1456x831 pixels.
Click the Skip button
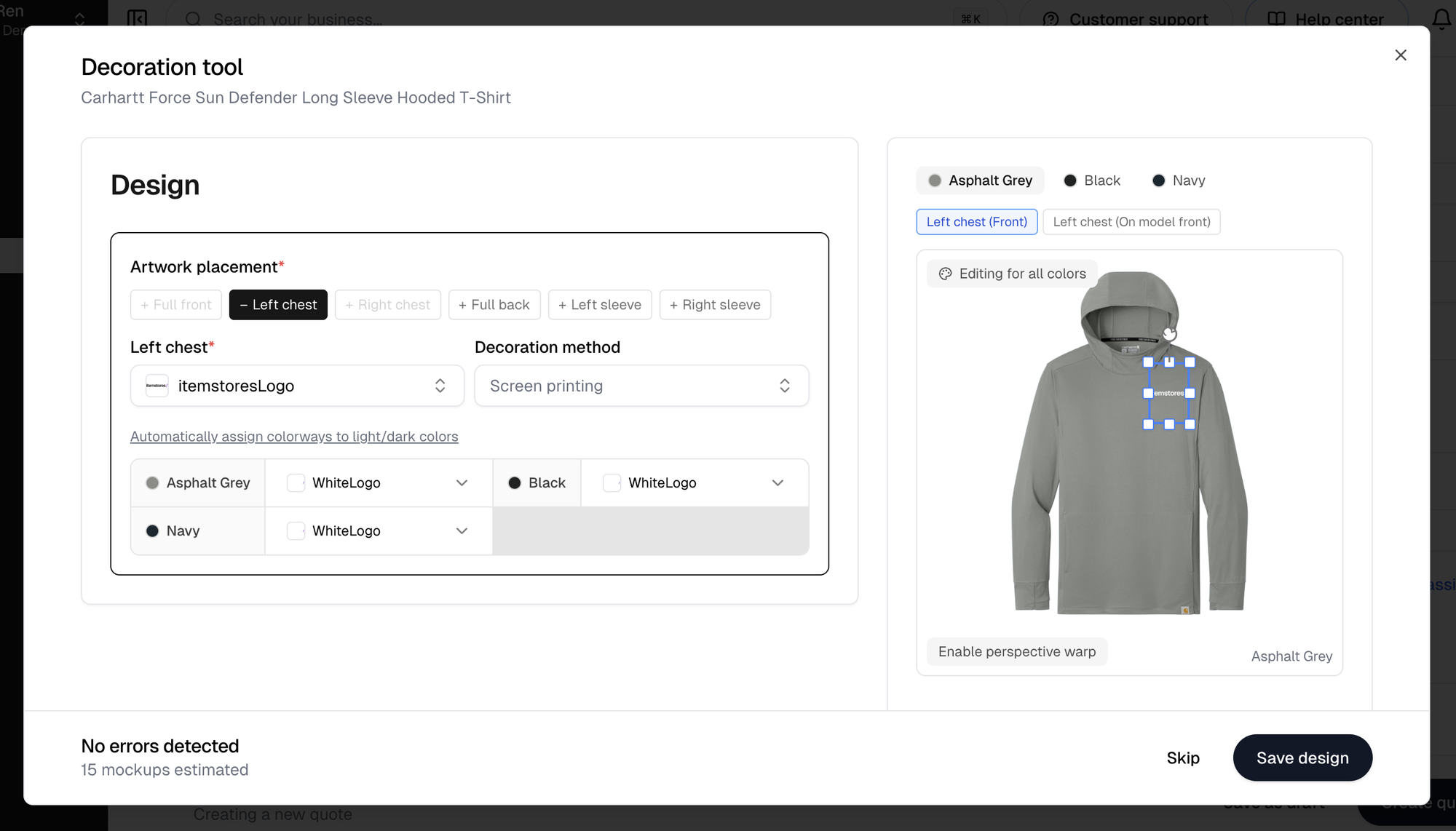tap(1183, 758)
